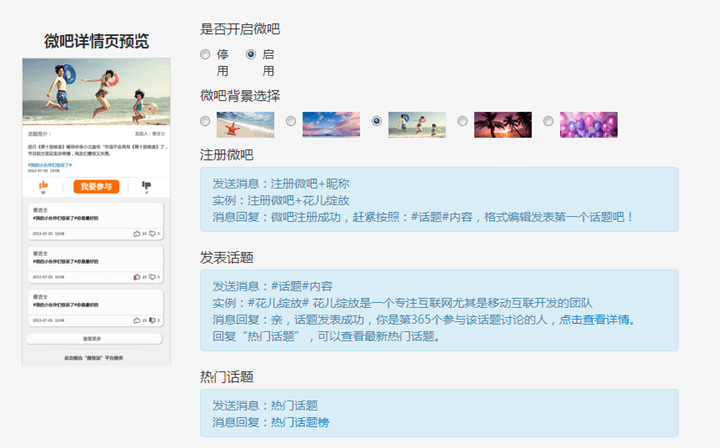Click the purple balloons thumbnail
The height and width of the screenshot is (448, 720).
click(589, 124)
